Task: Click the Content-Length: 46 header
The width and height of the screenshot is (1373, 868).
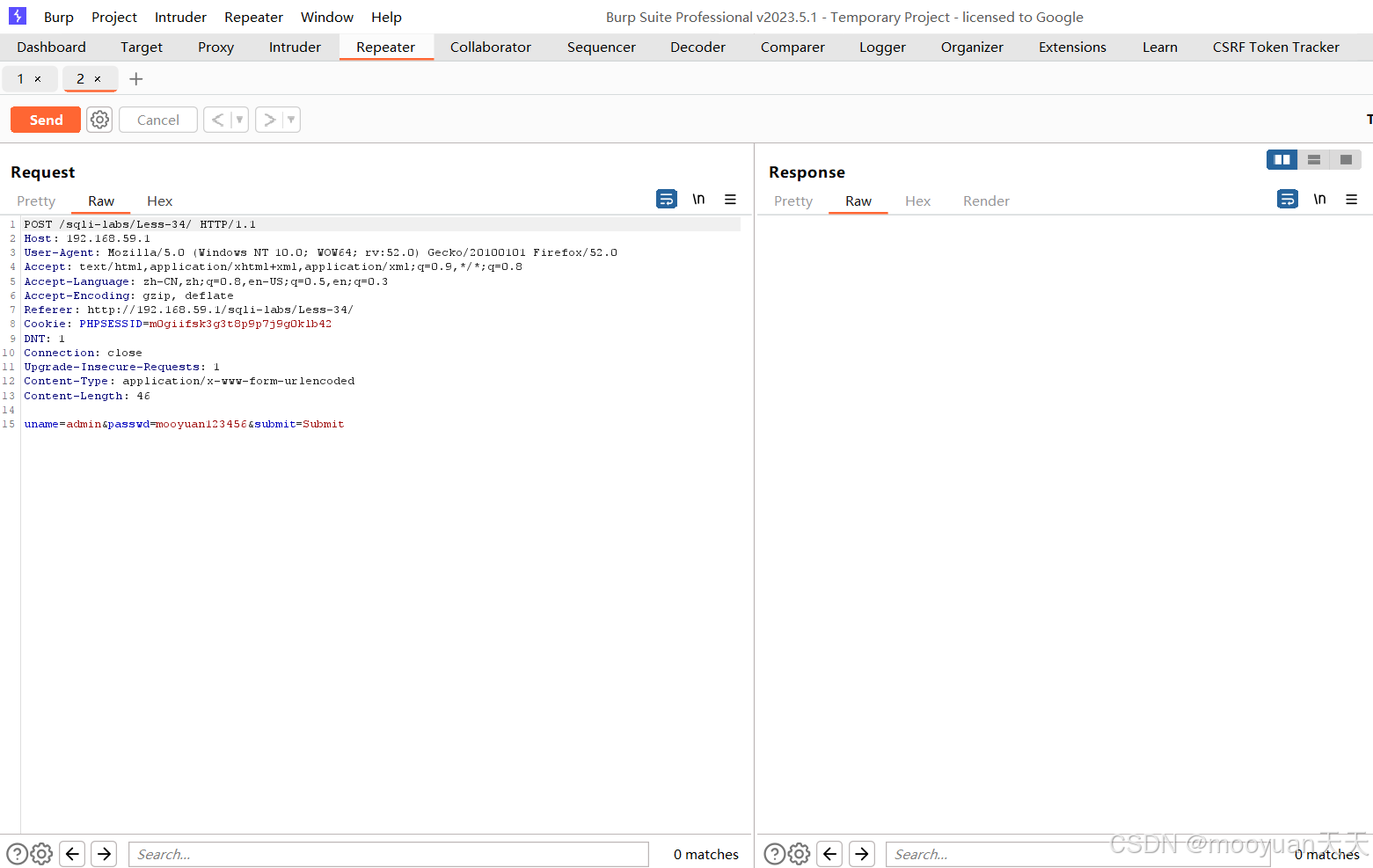Action: [87, 396]
